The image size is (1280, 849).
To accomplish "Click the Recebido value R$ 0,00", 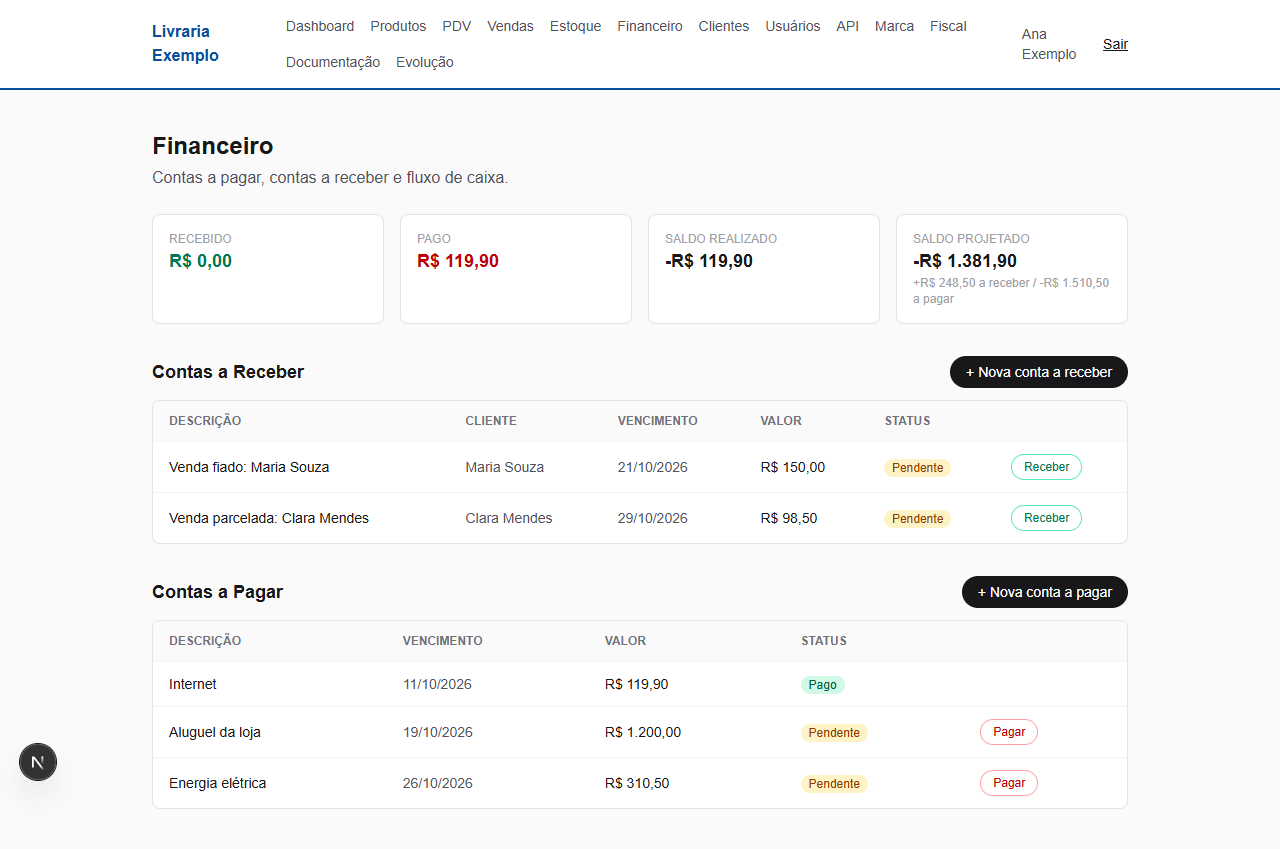I will [200, 261].
